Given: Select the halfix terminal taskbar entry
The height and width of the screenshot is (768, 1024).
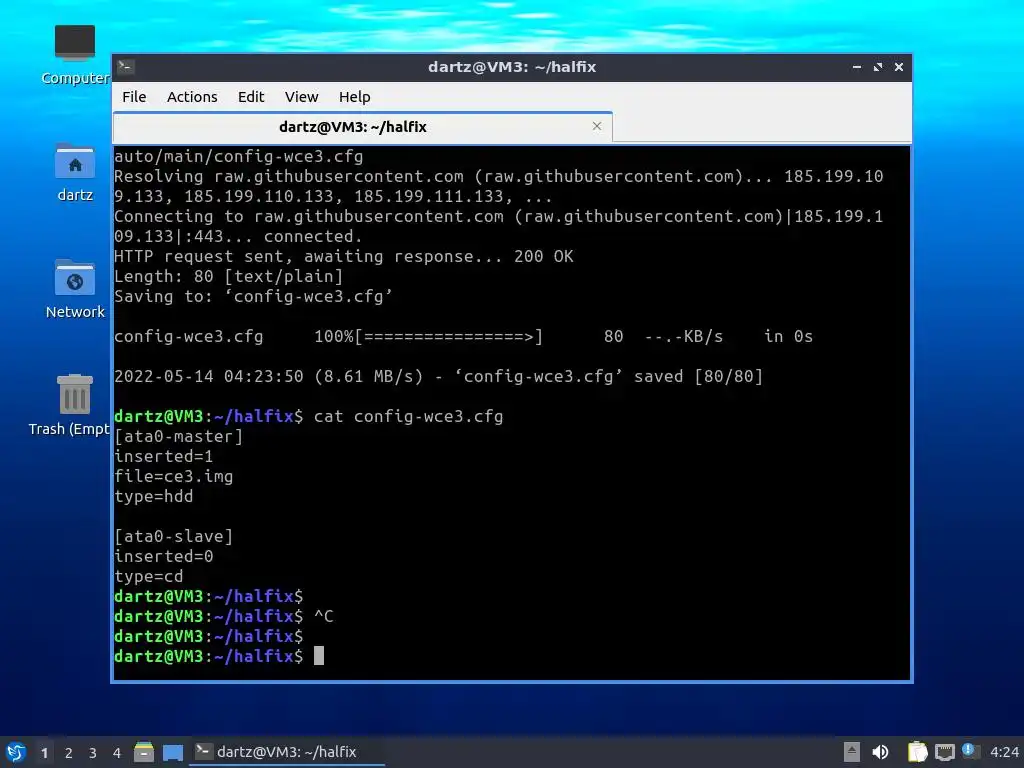Looking at the screenshot, I should click(x=287, y=752).
